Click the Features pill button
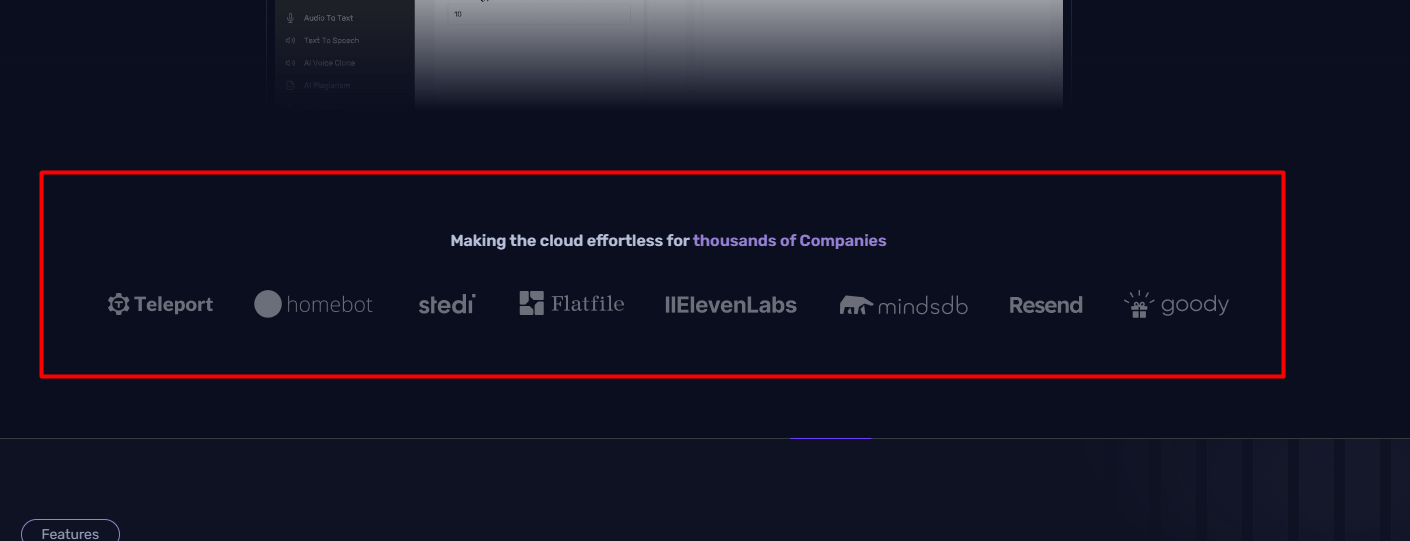Screen dimensions: 1410x541 click(70, 533)
